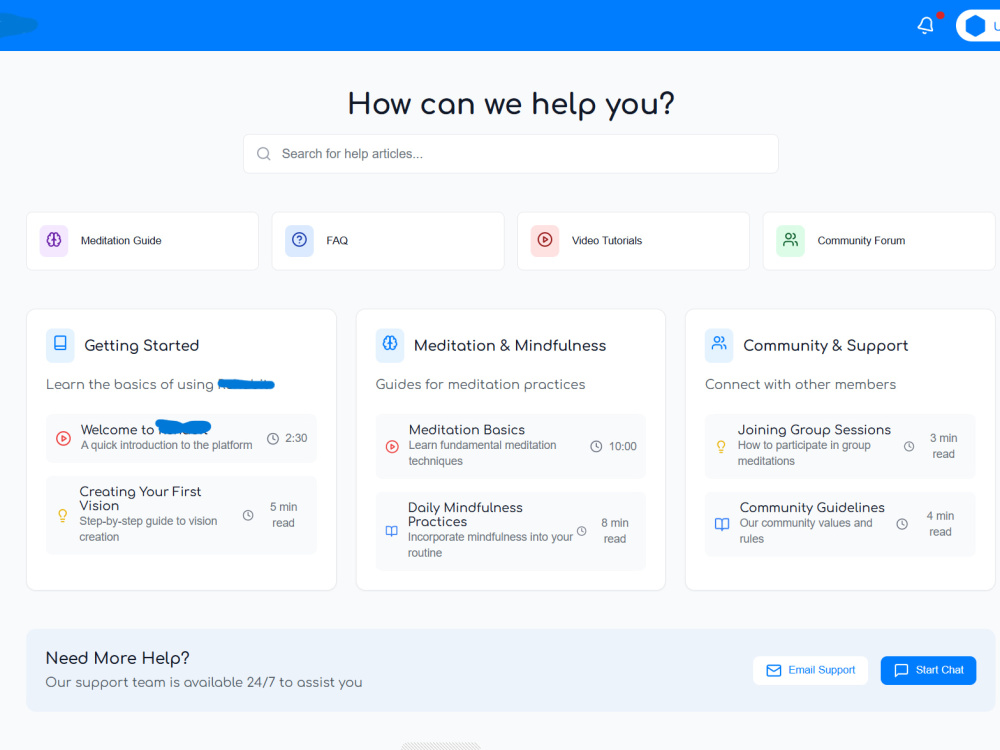Image resolution: width=1000 pixels, height=750 pixels.
Task: Select 'Connect with other members' text
Action: point(800,385)
